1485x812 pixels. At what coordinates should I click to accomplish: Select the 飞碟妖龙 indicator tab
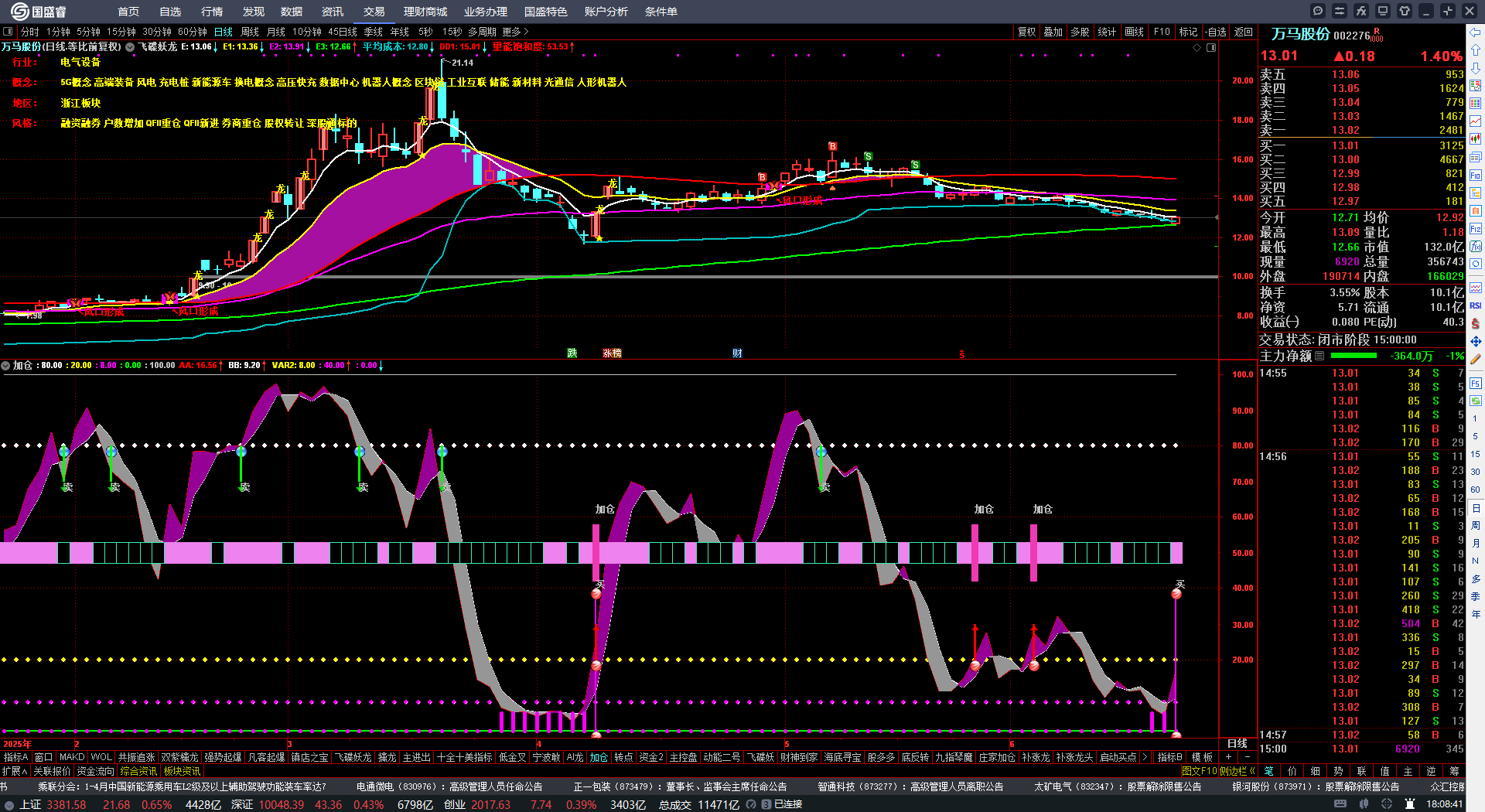(353, 757)
